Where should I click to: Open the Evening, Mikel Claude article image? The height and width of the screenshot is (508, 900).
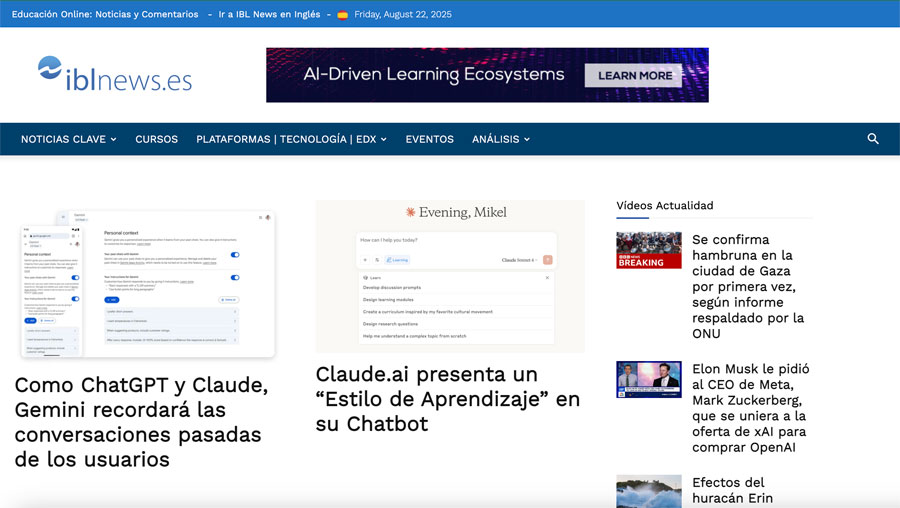(x=450, y=276)
